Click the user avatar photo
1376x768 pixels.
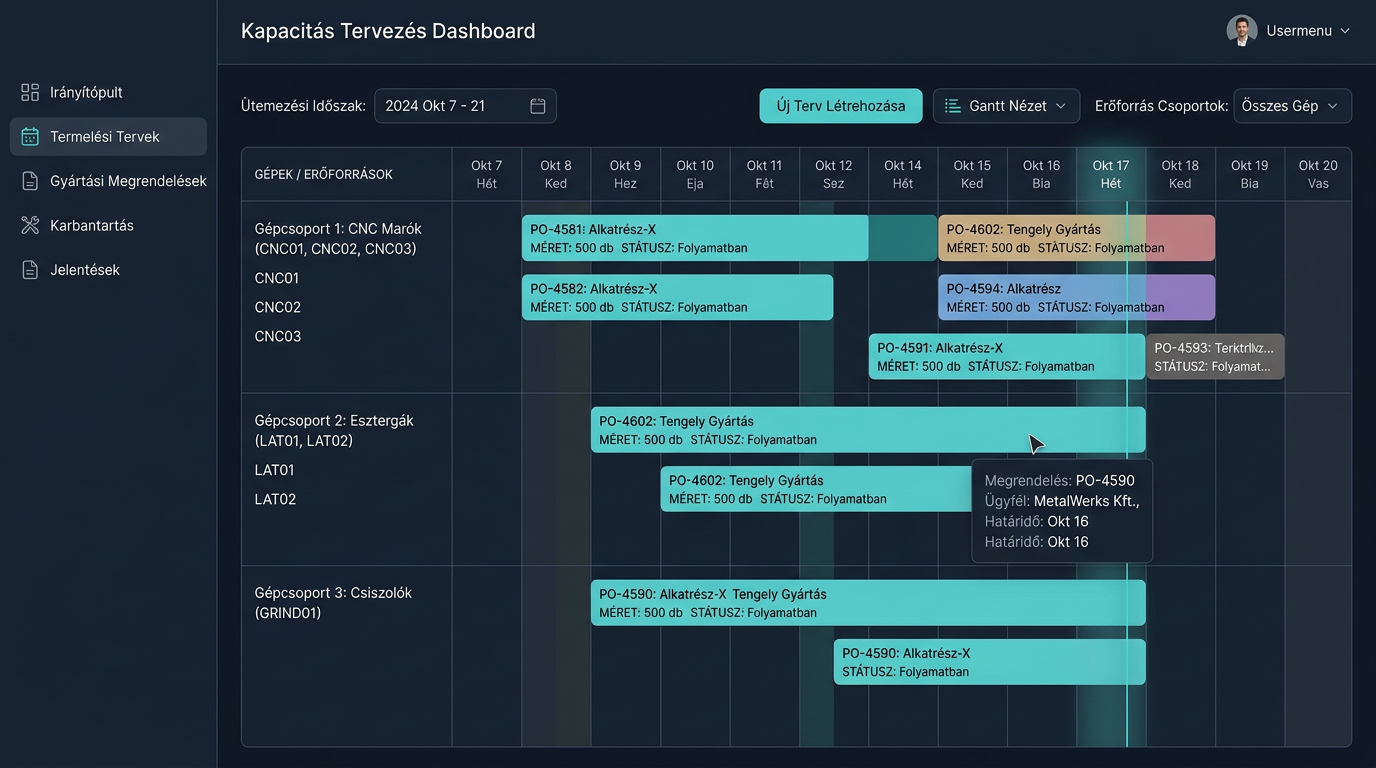pos(1242,31)
